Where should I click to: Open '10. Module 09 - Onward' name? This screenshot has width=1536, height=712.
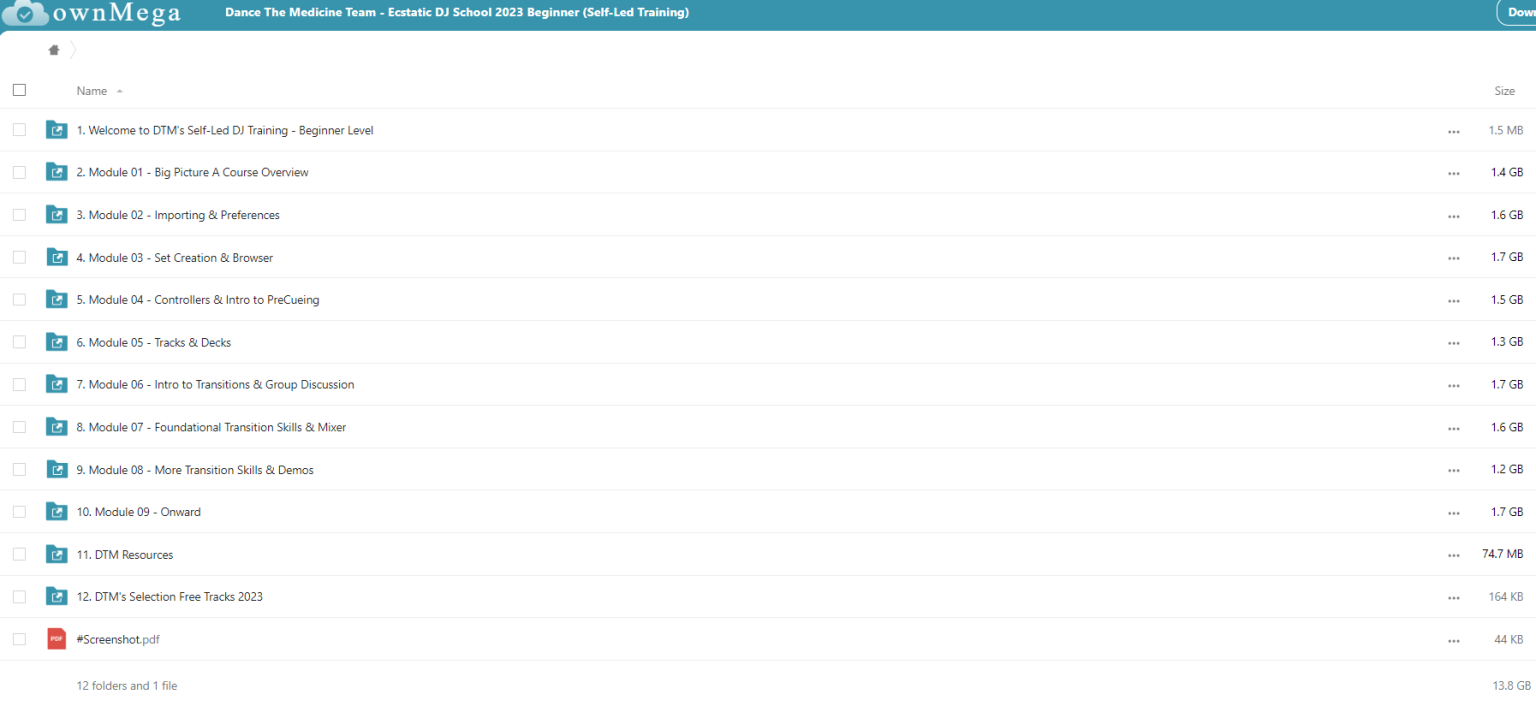click(x=139, y=511)
